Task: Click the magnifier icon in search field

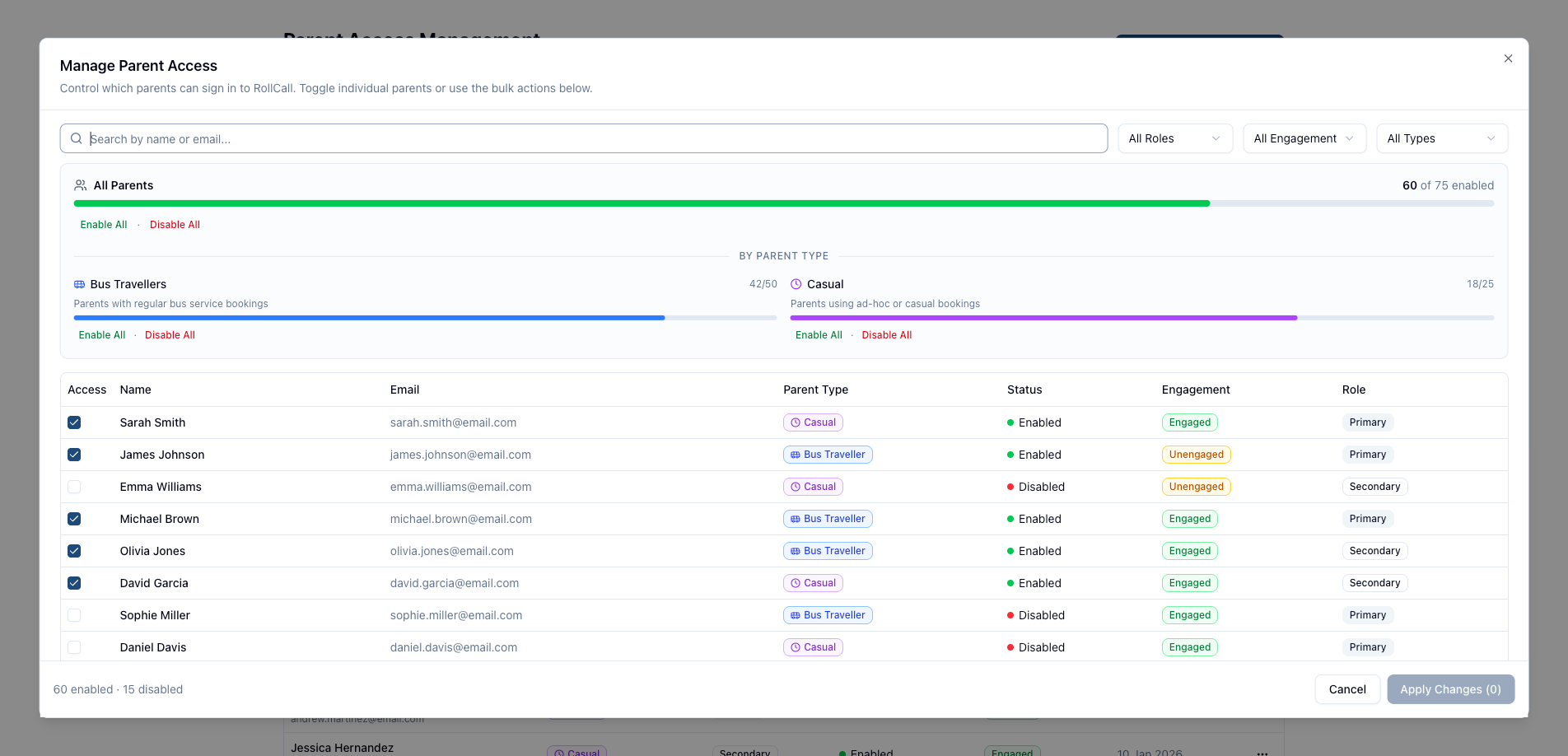Action: [76, 138]
